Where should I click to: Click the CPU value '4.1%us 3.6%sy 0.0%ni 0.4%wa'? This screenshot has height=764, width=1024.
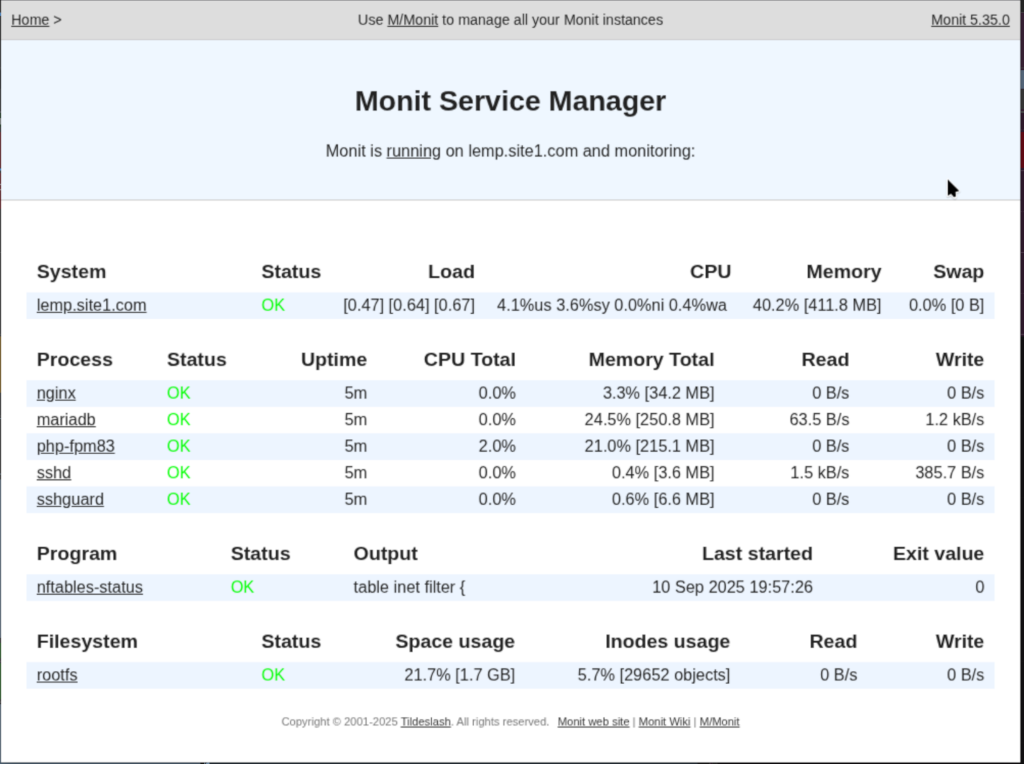[611, 306]
